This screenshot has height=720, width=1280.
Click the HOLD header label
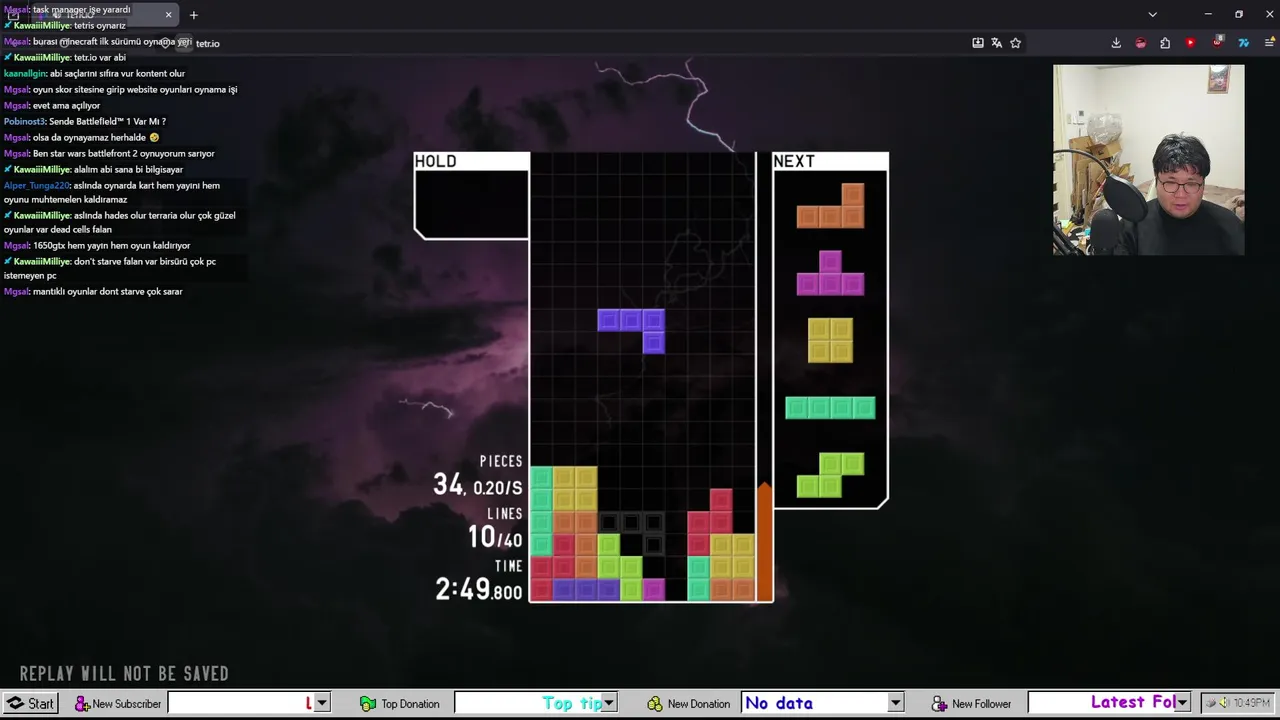pyautogui.click(x=435, y=161)
